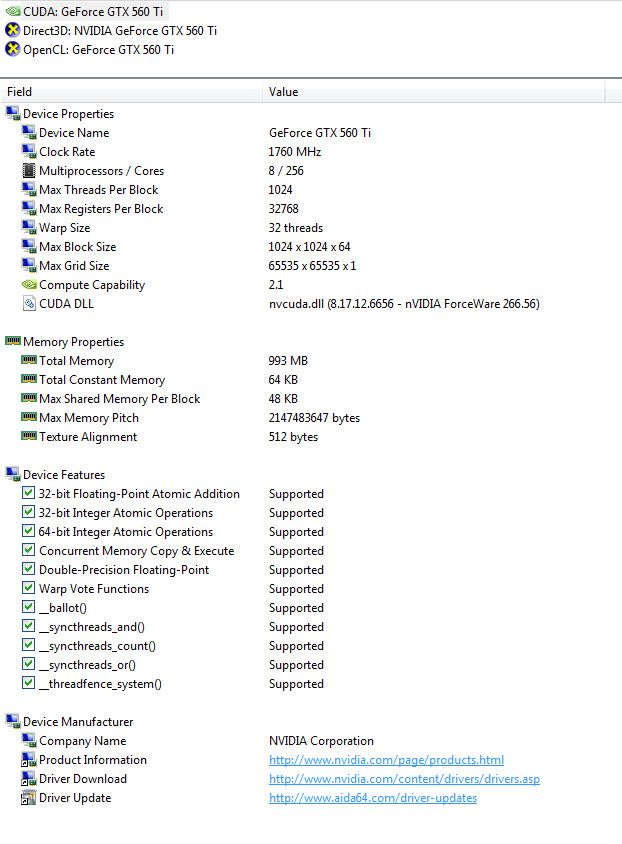Screen dimensions: 622x844
Task: Select the 8 / 256 cores value
Action: [286, 171]
